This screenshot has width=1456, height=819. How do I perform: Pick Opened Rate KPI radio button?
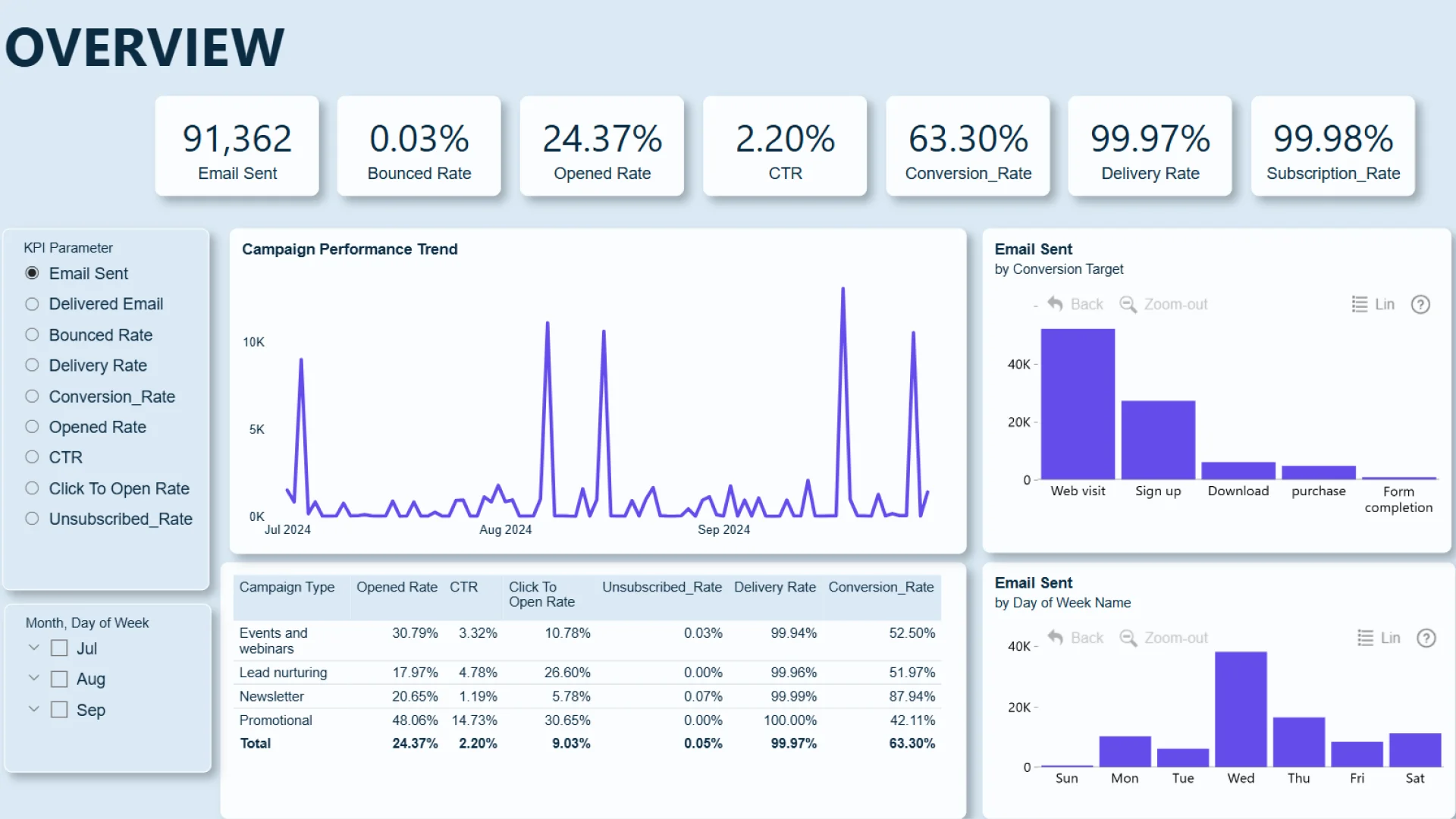point(32,427)
